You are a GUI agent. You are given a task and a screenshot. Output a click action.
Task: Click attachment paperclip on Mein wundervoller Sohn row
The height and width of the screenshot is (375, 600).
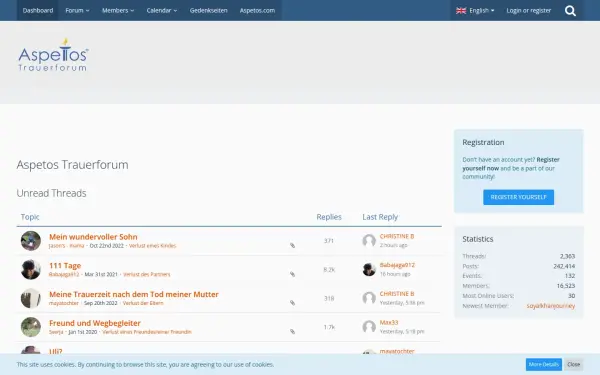click(292, 246)
